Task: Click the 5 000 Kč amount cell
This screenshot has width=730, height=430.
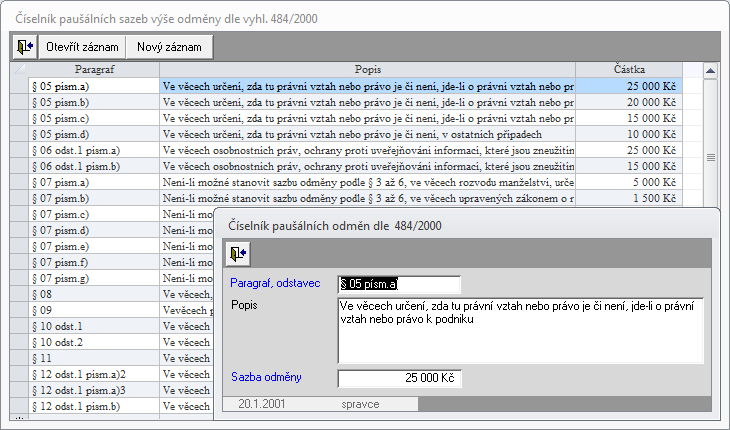Action: (x=629, y=182)
